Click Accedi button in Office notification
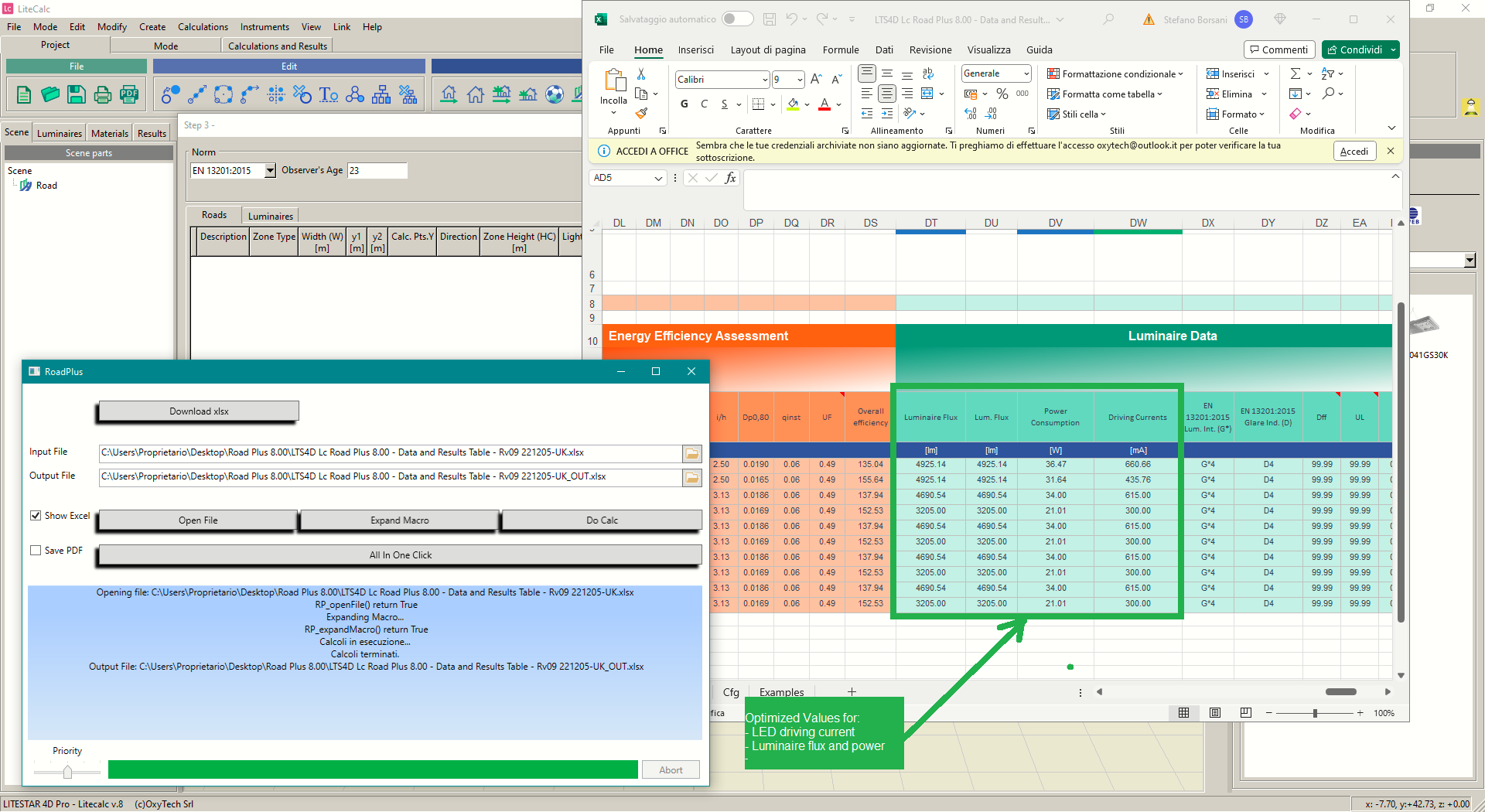 1354,152
